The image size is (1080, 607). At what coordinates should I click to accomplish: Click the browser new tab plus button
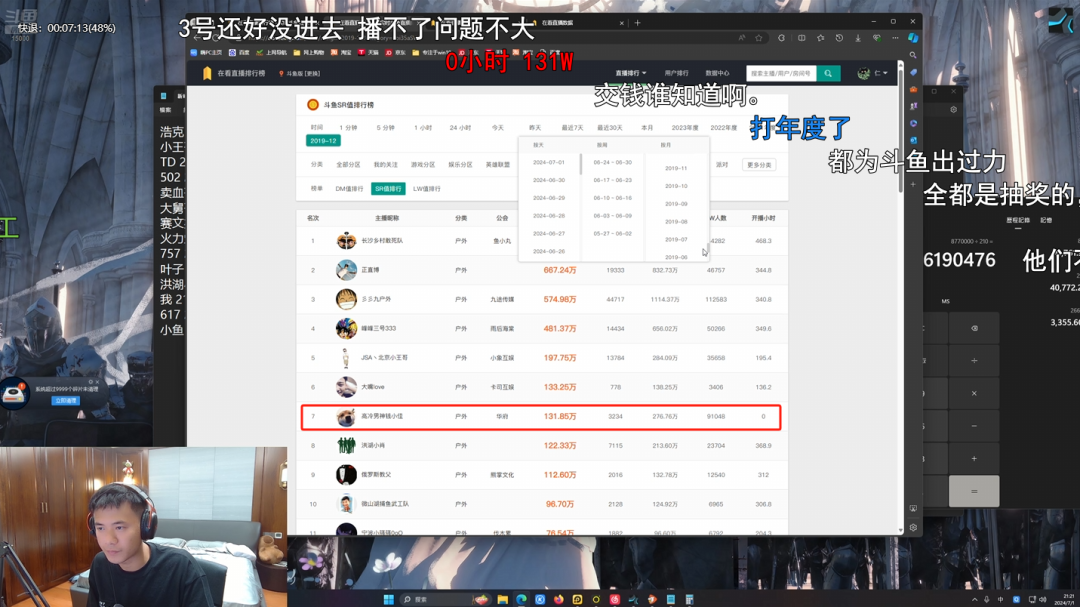click(637, 23)
